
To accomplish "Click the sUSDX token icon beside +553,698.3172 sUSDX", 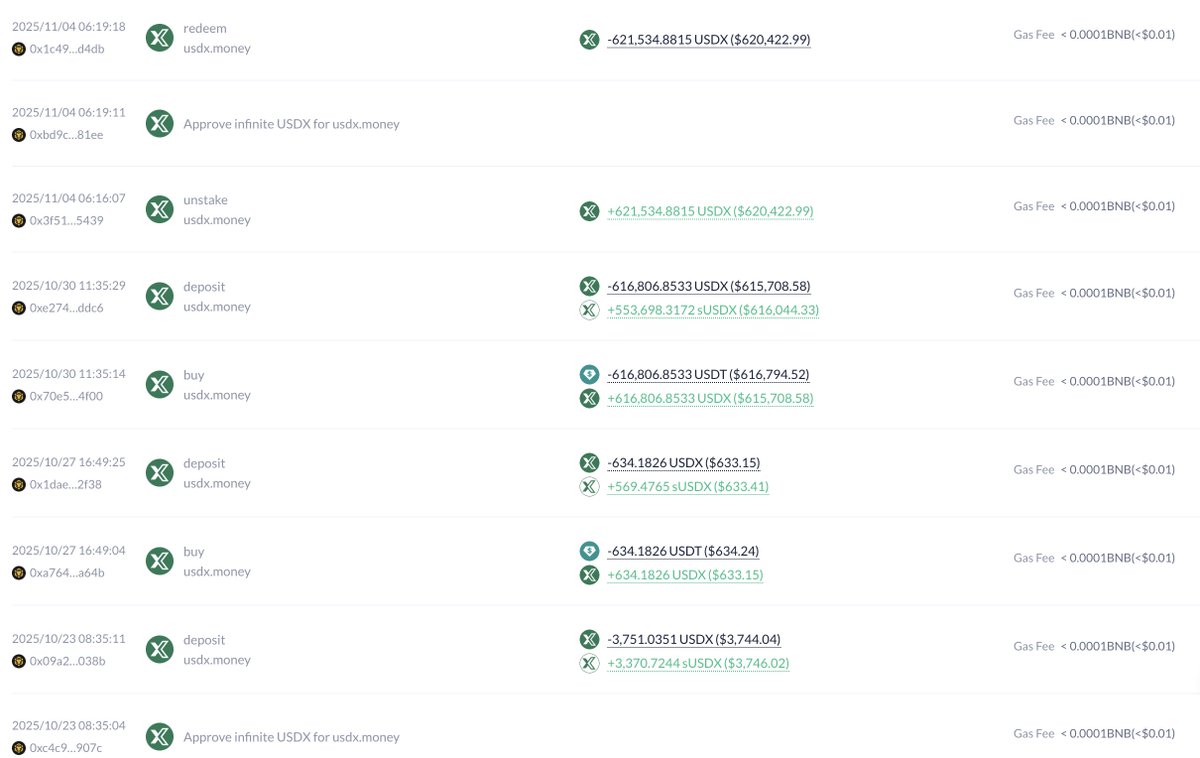I will [x=590, y=310].
